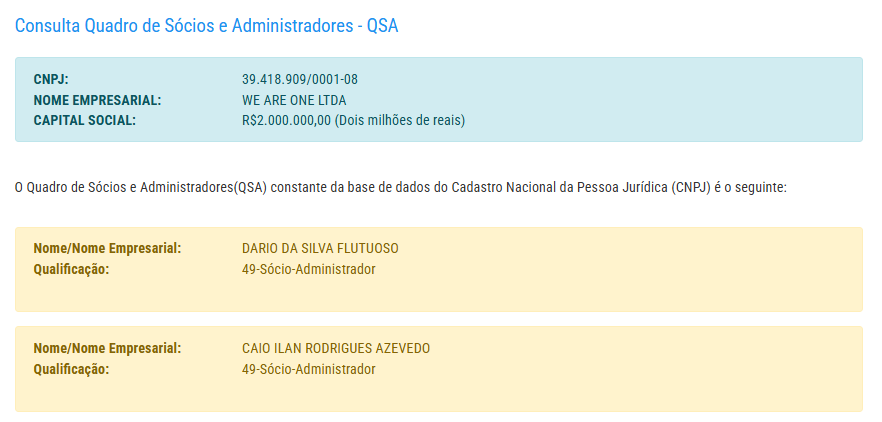Click the Qualificação label in Caio's card
882x422 pixels.
point(71,369)
